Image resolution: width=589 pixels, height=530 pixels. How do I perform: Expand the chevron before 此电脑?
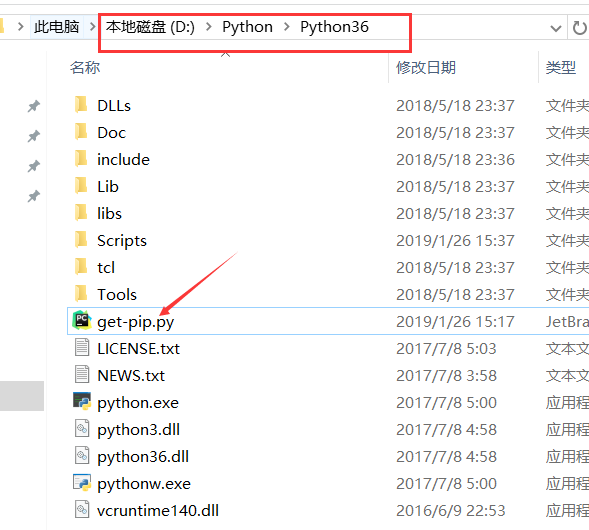21,27
